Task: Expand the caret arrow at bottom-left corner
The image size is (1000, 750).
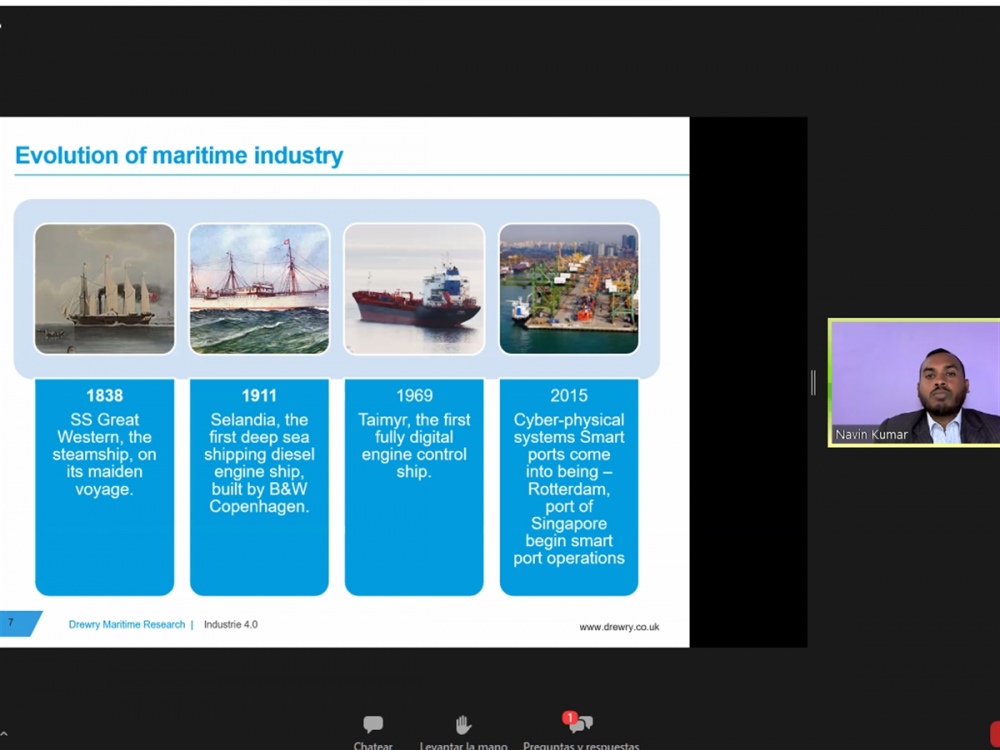Action: pos(3,735)
